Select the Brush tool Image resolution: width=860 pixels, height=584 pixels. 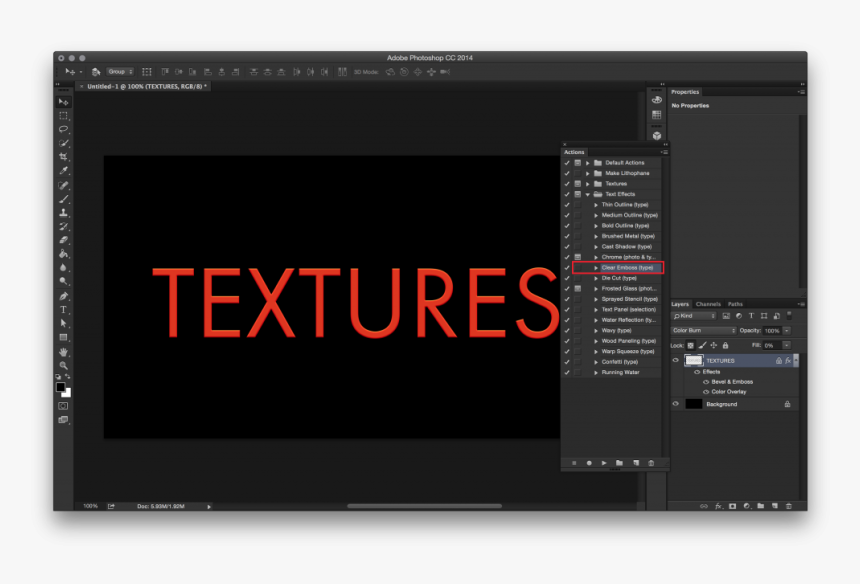(x=64, y=199)
